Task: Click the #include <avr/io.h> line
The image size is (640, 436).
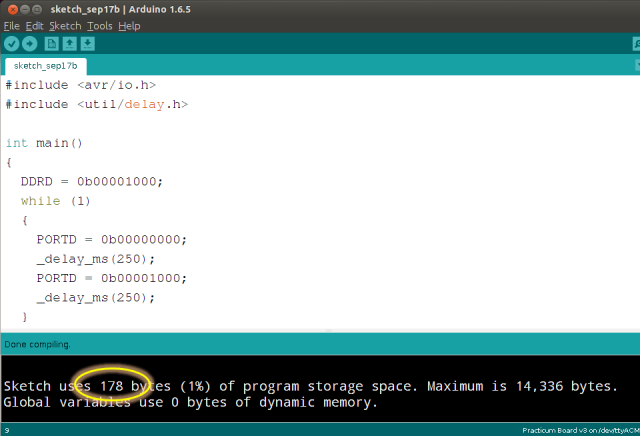Action: pos(80,85)
